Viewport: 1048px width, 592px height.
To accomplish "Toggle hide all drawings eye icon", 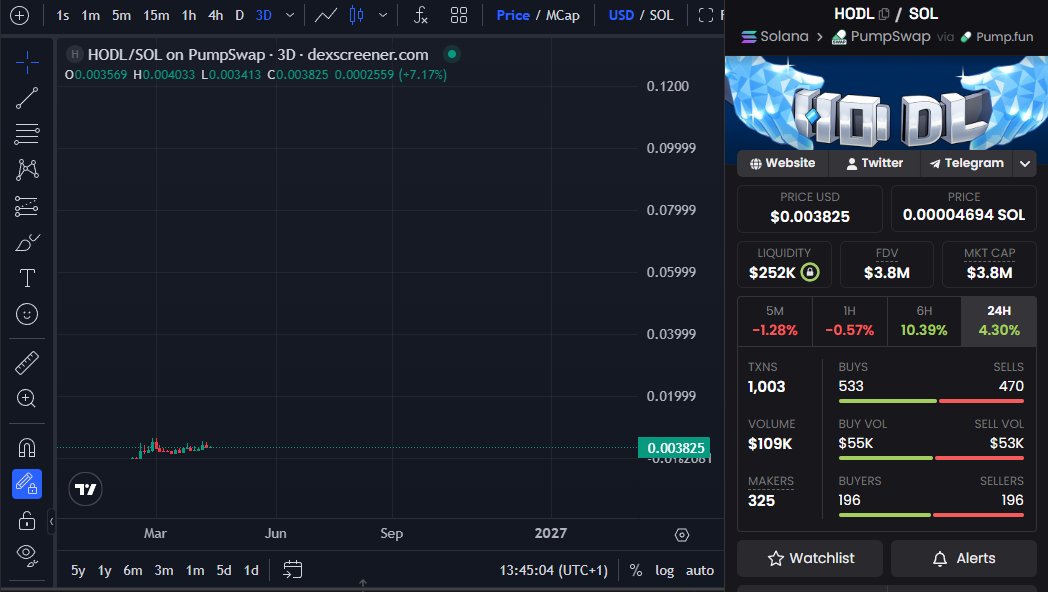I will coord(27,555).
